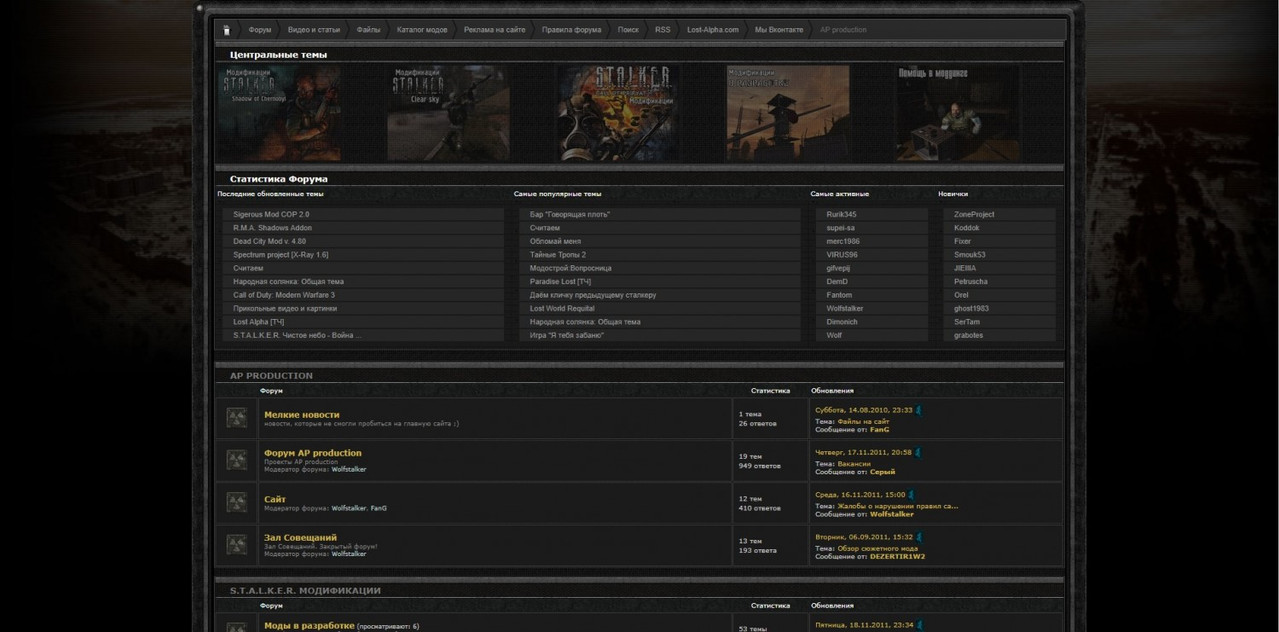Open Call of Duty: Modern Warfare 3 topic
1279x632 pixels.
point(284,295)
